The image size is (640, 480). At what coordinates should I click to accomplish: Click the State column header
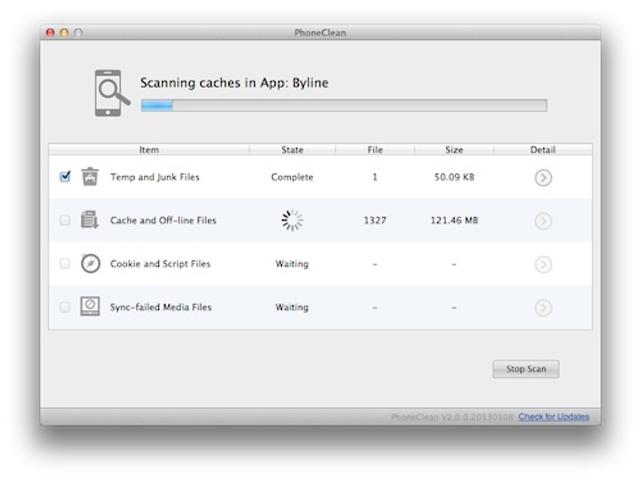(292, 150)
